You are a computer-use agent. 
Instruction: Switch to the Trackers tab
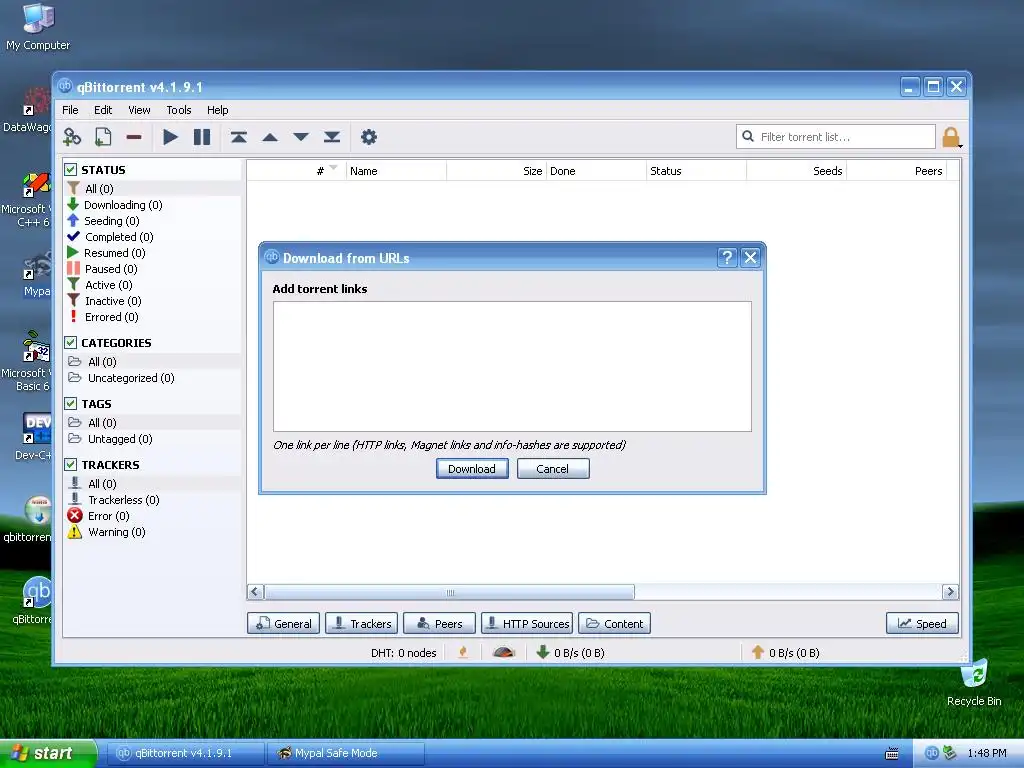[361, 624]
